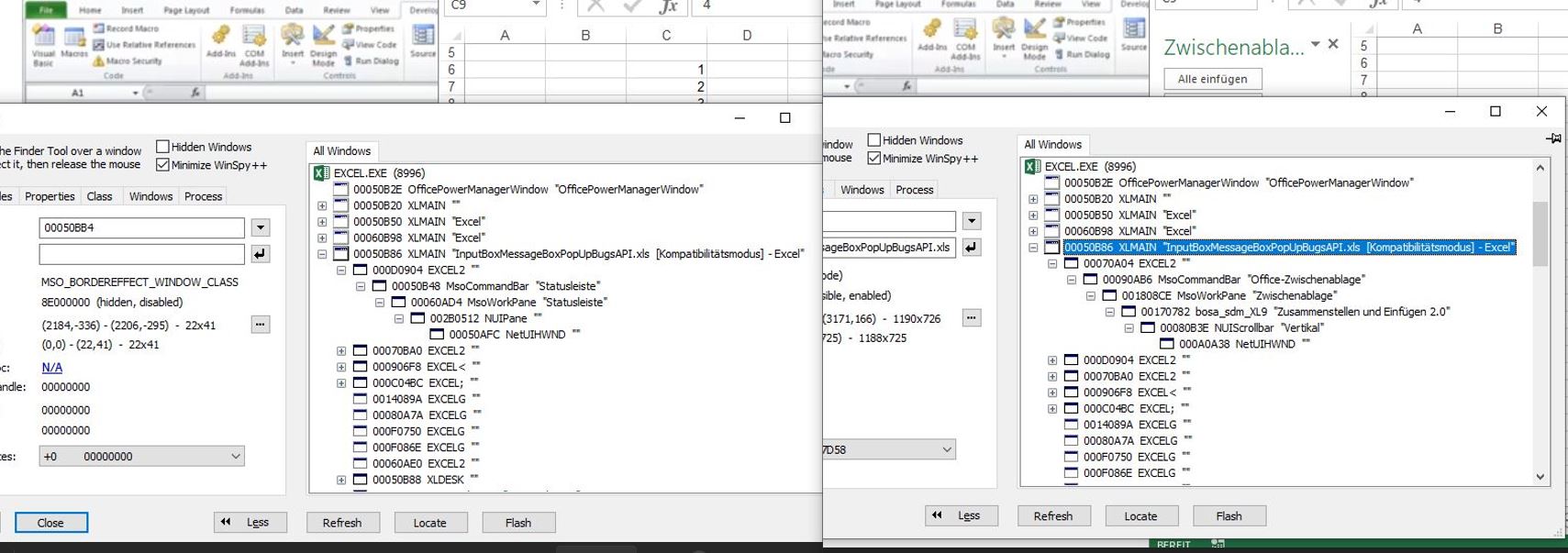Image resolution: width=1568 pixels, height=553 pixels.
Task: Open Source in right Excel ribbon
Action: [x=1134, y=35]
